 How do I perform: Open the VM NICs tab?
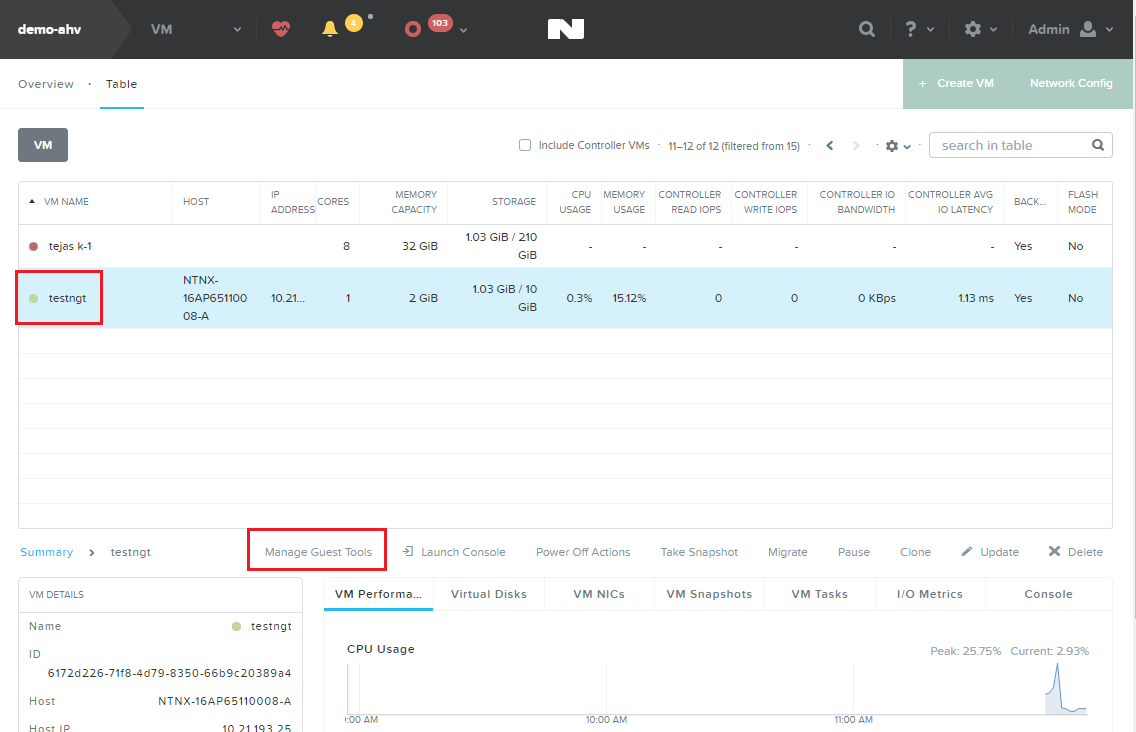point(599,594)
